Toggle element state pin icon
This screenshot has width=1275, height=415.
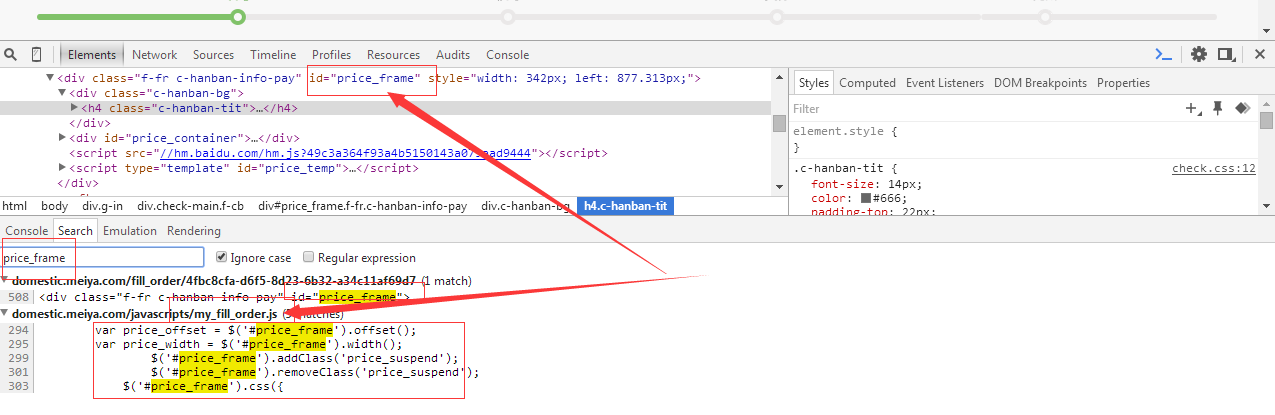tap(1217, 108)
